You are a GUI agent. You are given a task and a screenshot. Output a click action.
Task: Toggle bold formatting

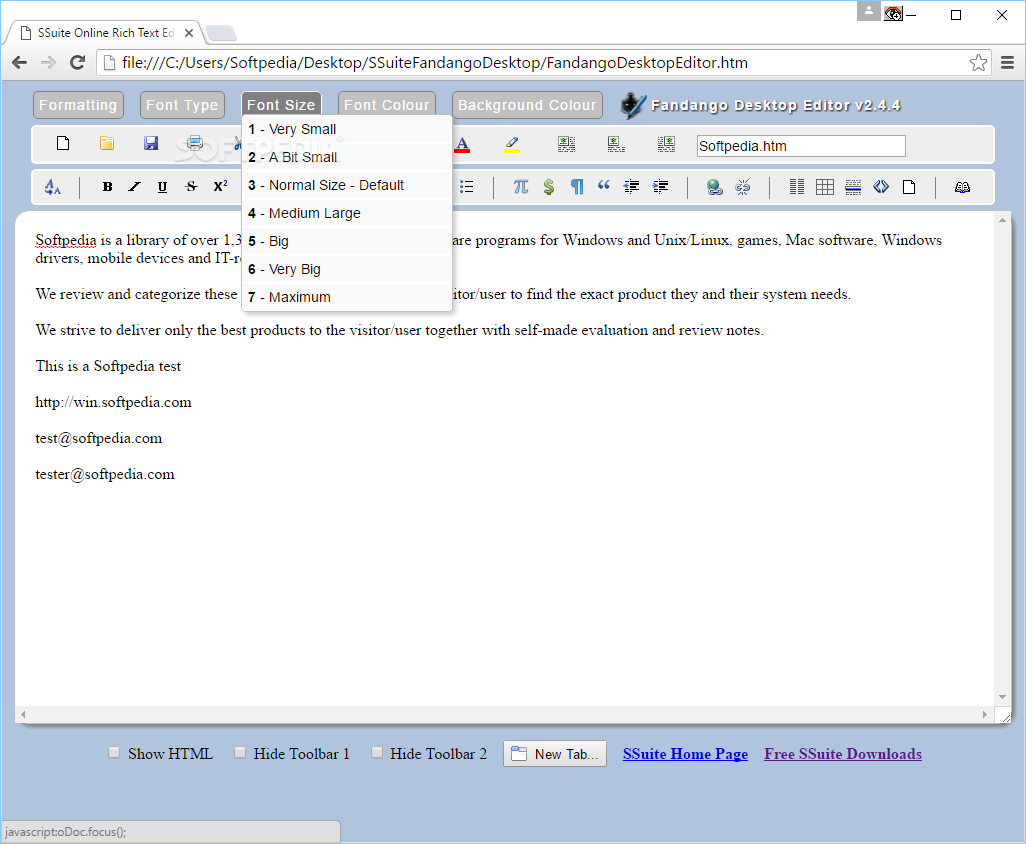click(x=107, y=187)
